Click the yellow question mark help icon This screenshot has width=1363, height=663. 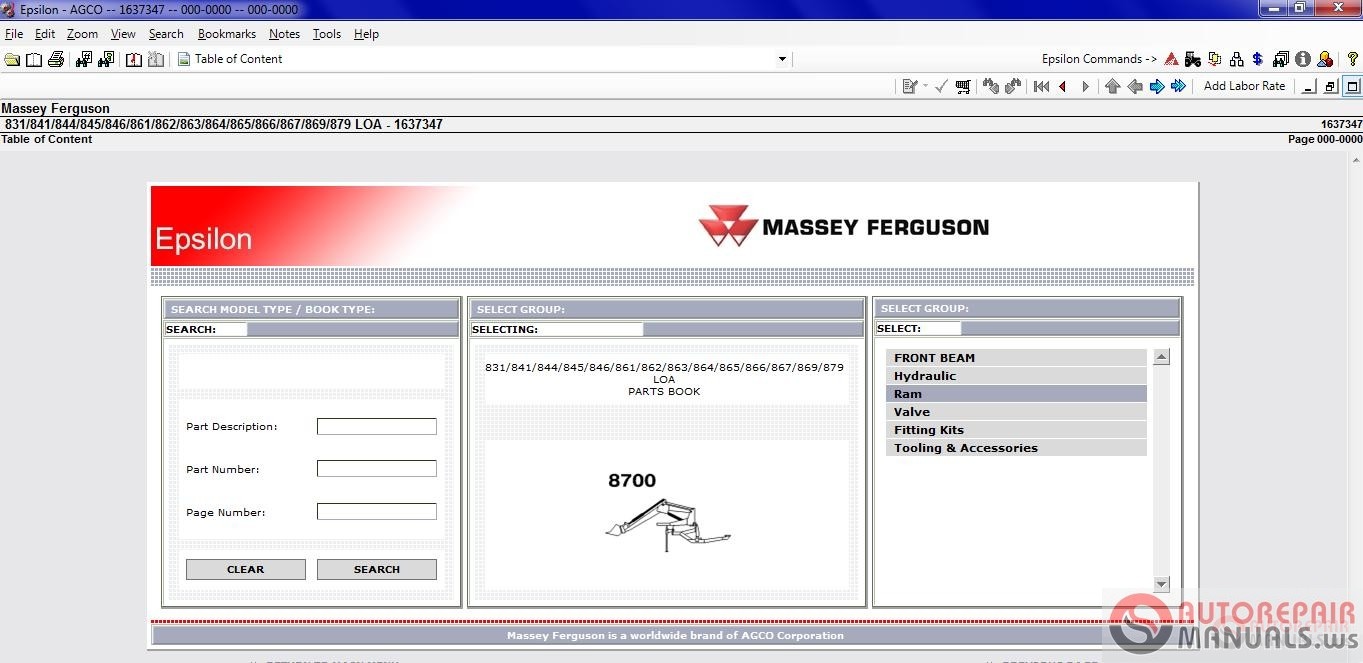tap(1353, 59)
